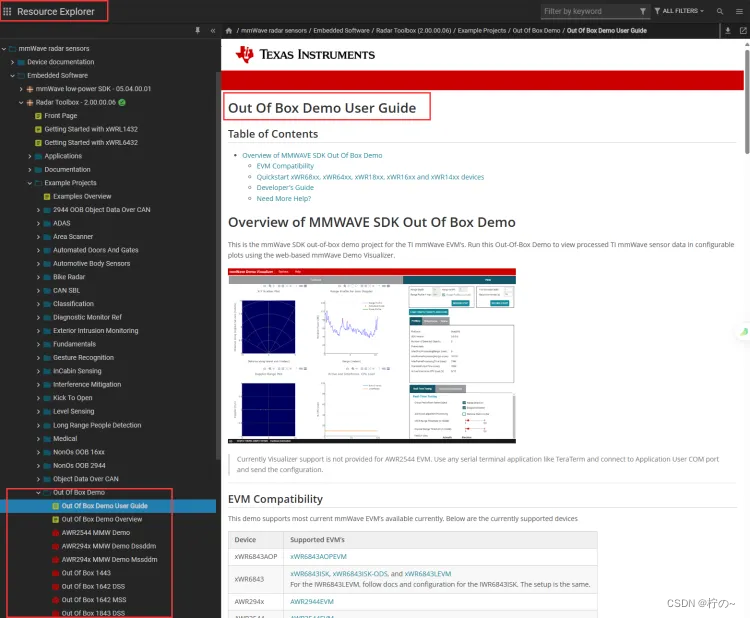Collapse the Embedded Software node
Viewport: 750px width, 618px height.
pyautogui.click(x=12, y=76)
